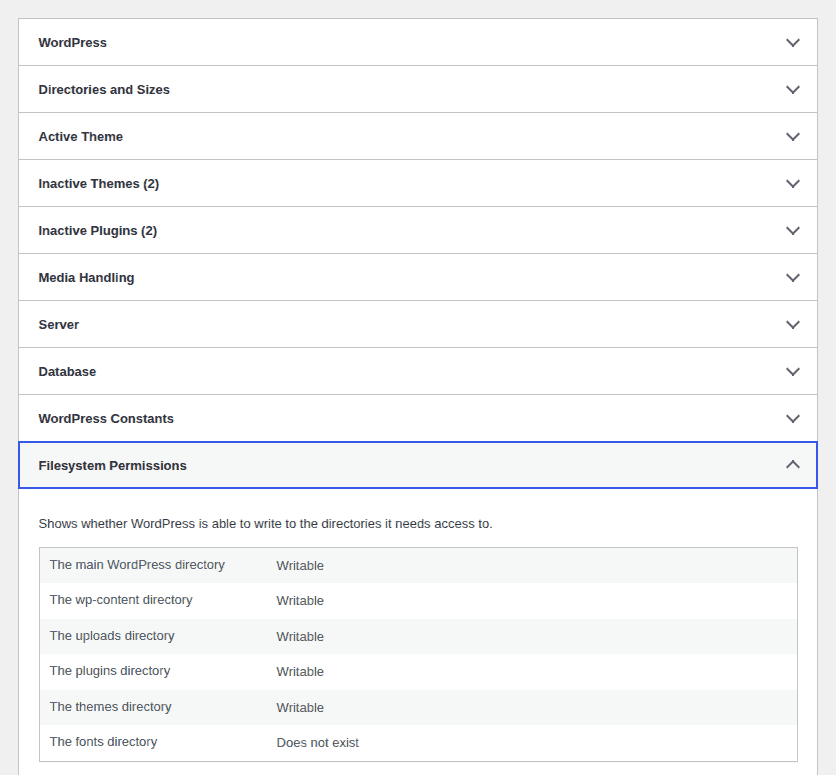Click 'Does not exist' fonts value
The height and width of the screenshot is (775, 836).
(318, 742)
